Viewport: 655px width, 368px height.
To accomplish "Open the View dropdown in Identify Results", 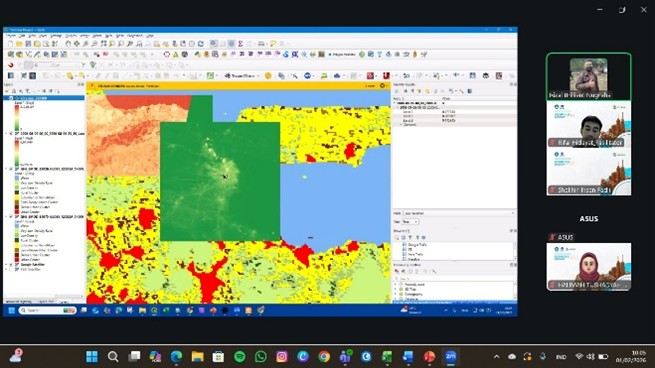I will [x=410, y=221].
